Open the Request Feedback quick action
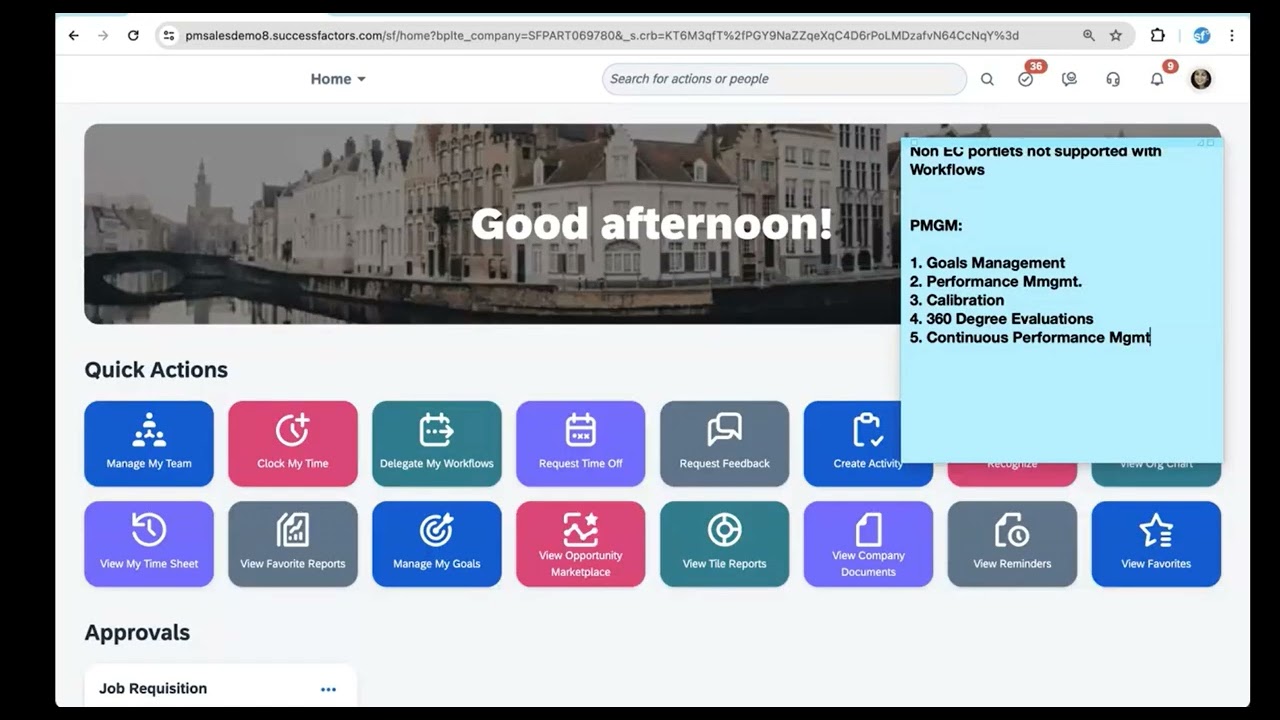The image size is (1280, 720). coord(725,444)
